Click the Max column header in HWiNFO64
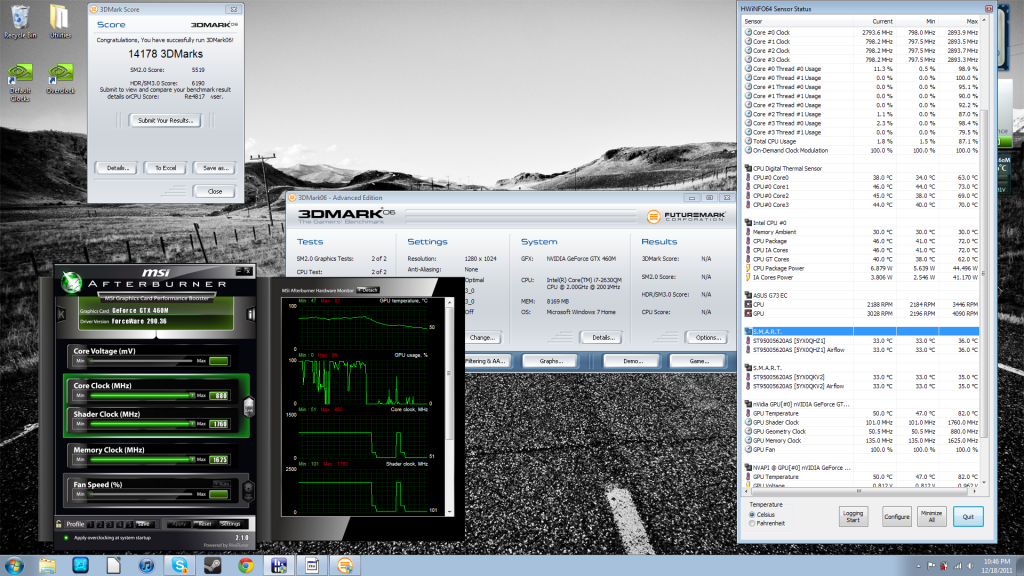The image size is (1024, 576). 972,22
